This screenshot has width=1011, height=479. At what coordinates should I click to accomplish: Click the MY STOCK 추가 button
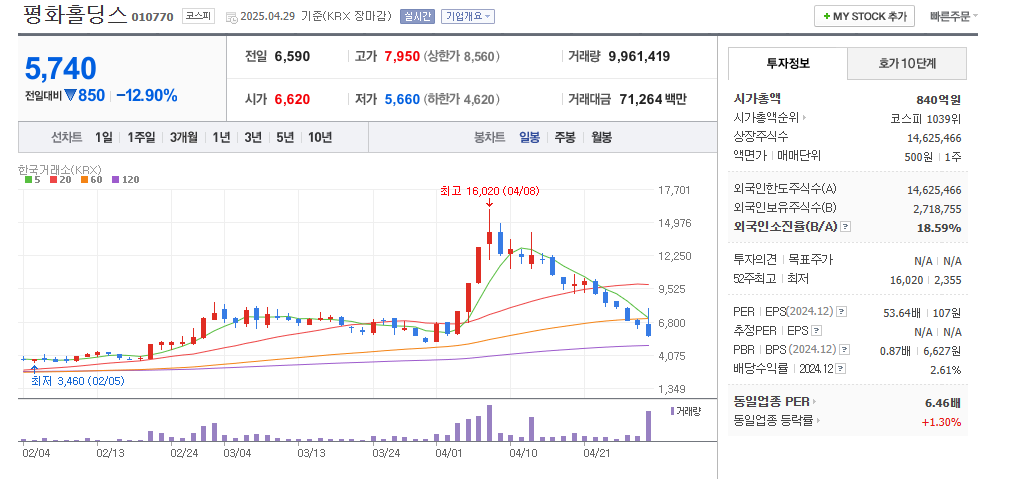(x=864, y=17)
